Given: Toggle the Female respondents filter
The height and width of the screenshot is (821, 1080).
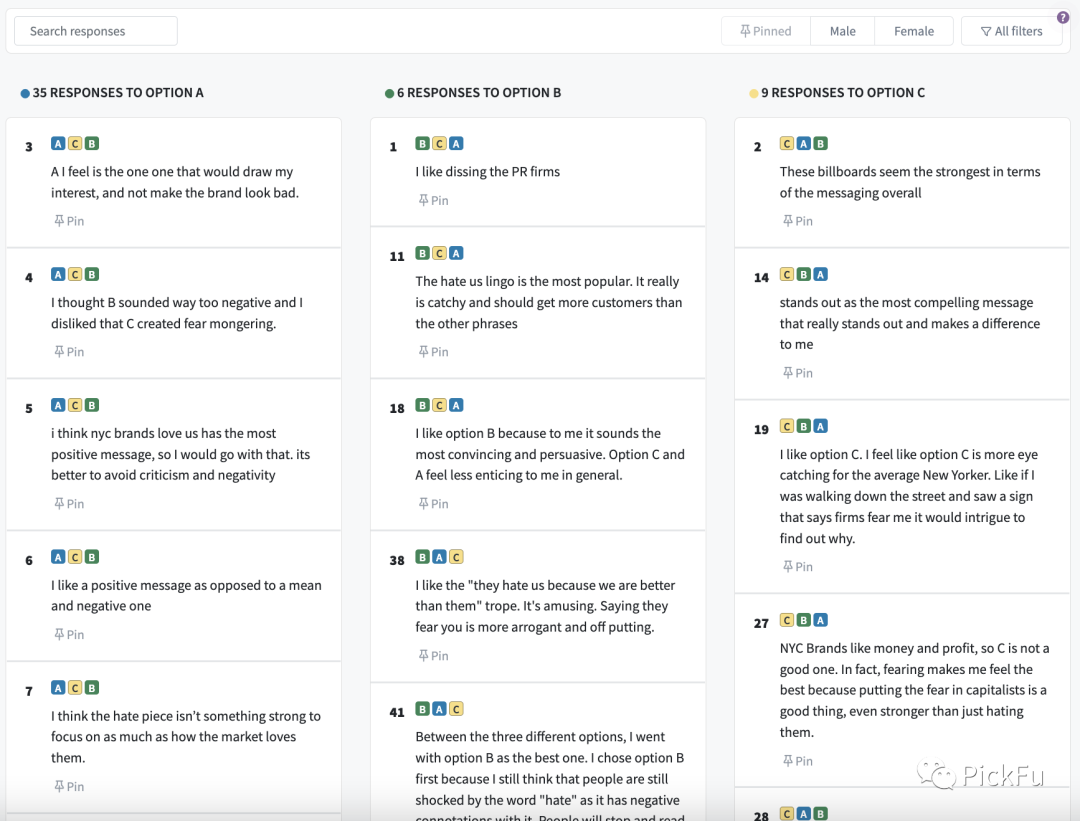Looking at the screenshot, I should 913,31.
